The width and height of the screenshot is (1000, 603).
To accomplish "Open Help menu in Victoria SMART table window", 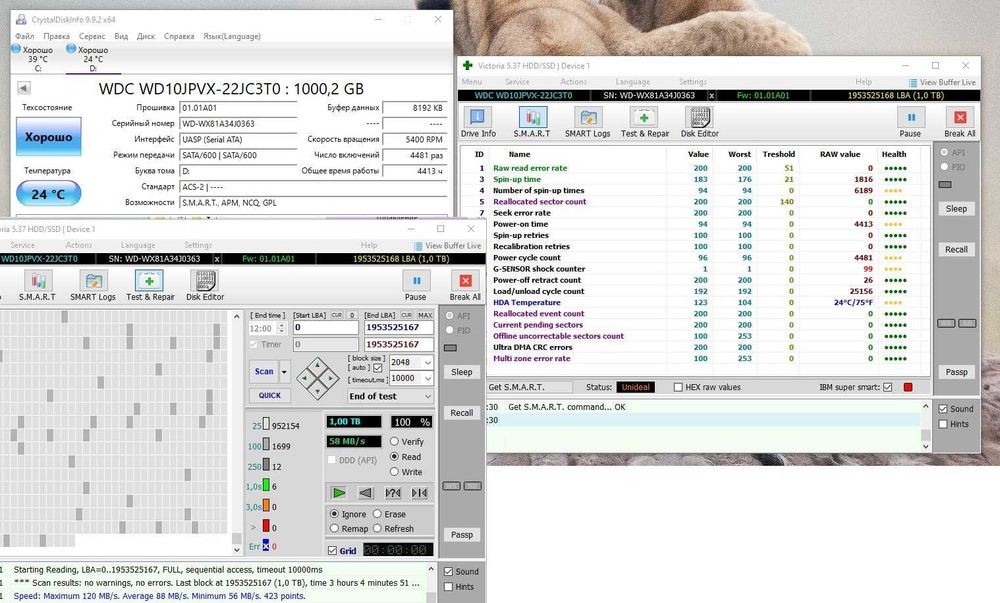I will click(864, 82).
